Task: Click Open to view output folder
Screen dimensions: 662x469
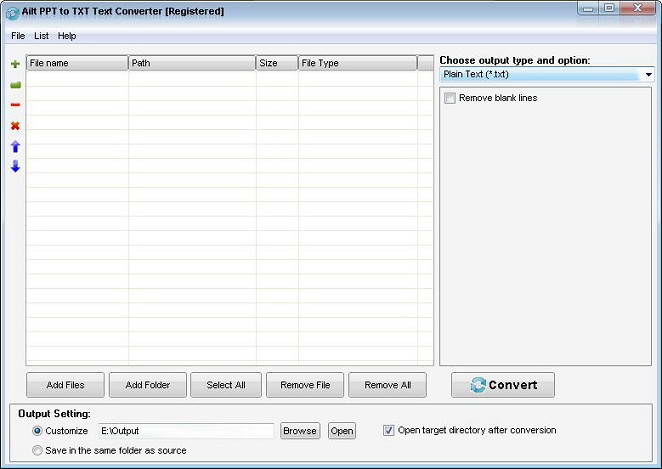Action: tap(342, 431)
